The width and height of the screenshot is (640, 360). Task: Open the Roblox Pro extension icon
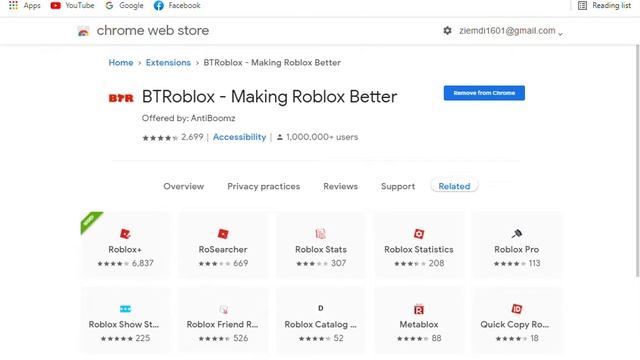[517, 234]
